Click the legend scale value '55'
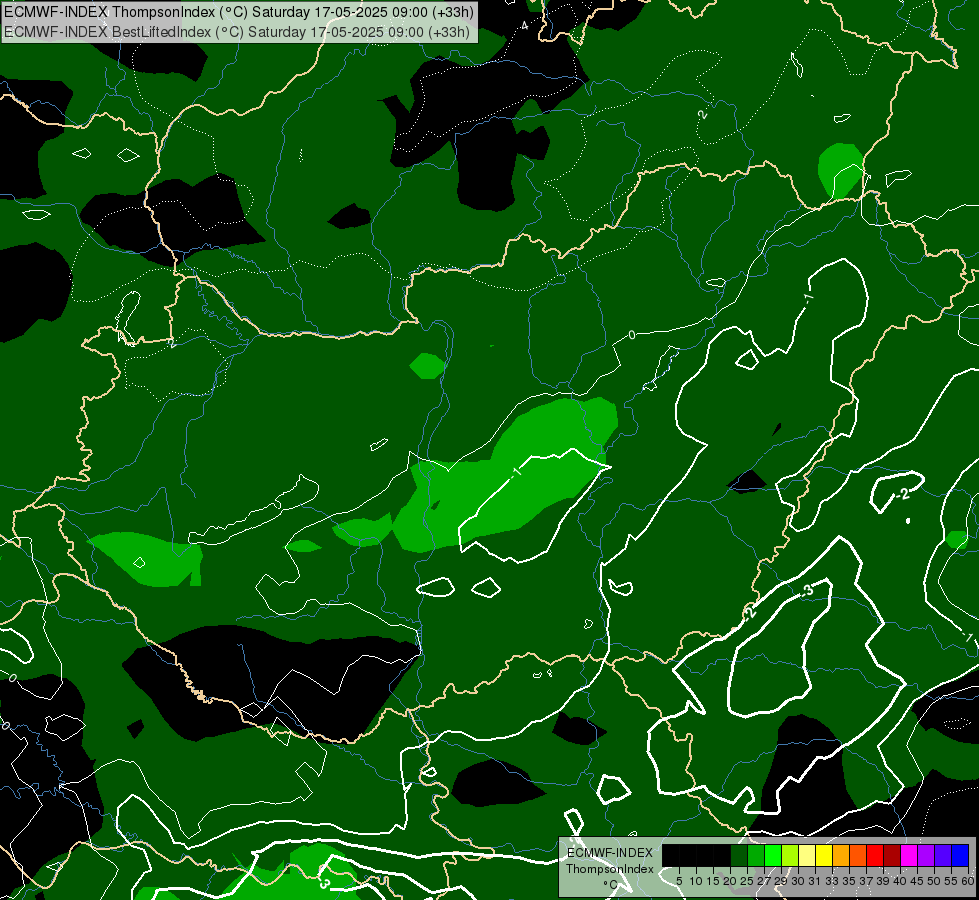 pyautogui.click(x=951, y=881)
